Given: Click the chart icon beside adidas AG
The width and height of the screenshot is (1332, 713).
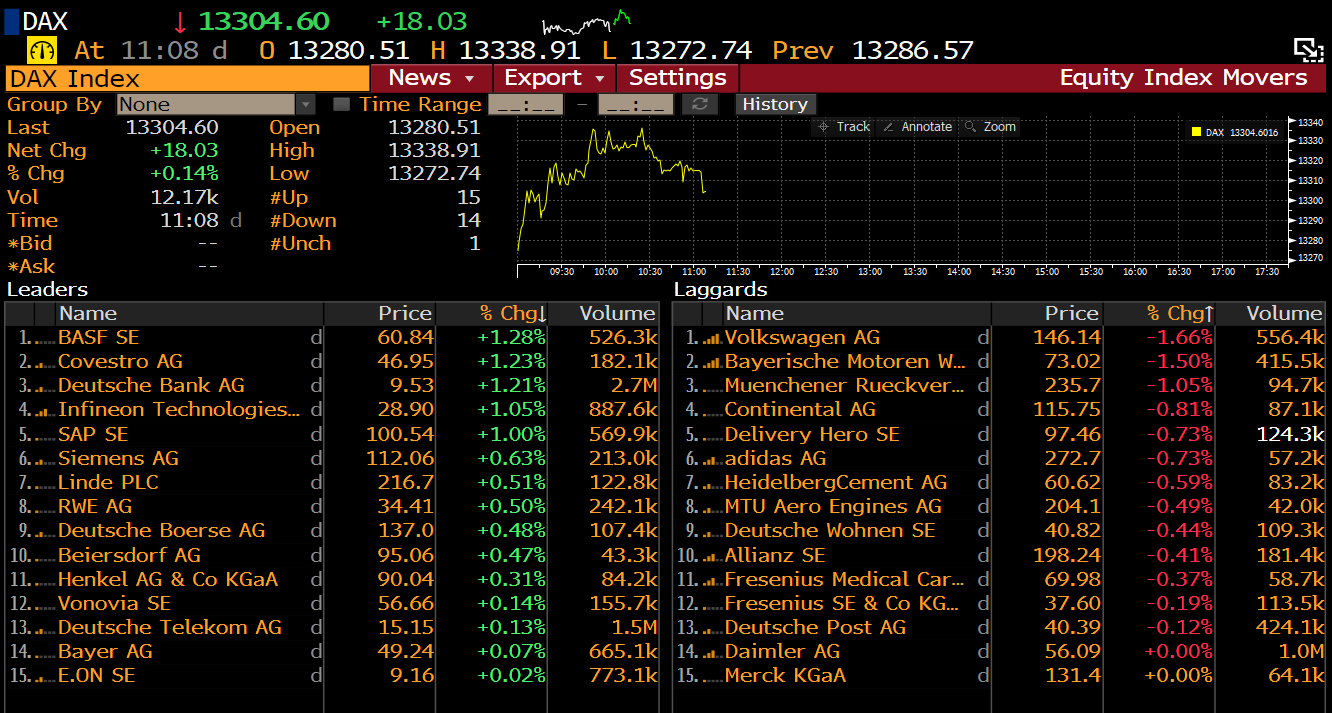Looking at the screenshot, I should tap(711, 459).
